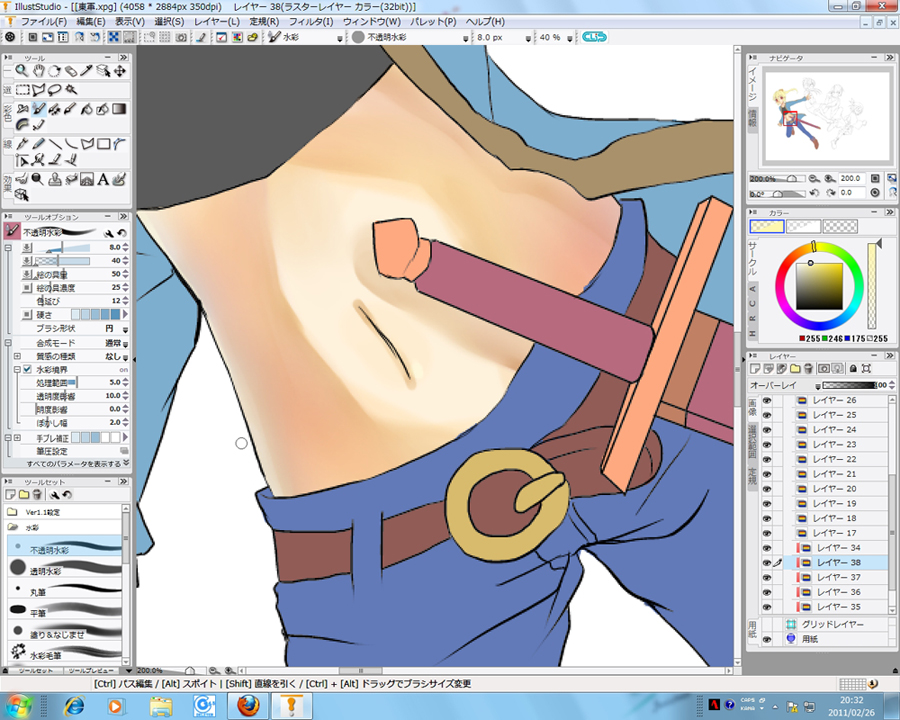Viewport: 900px width, 720px height.
Task: Click navigator zoom-out magnifier icon
Action: point(813,179)
